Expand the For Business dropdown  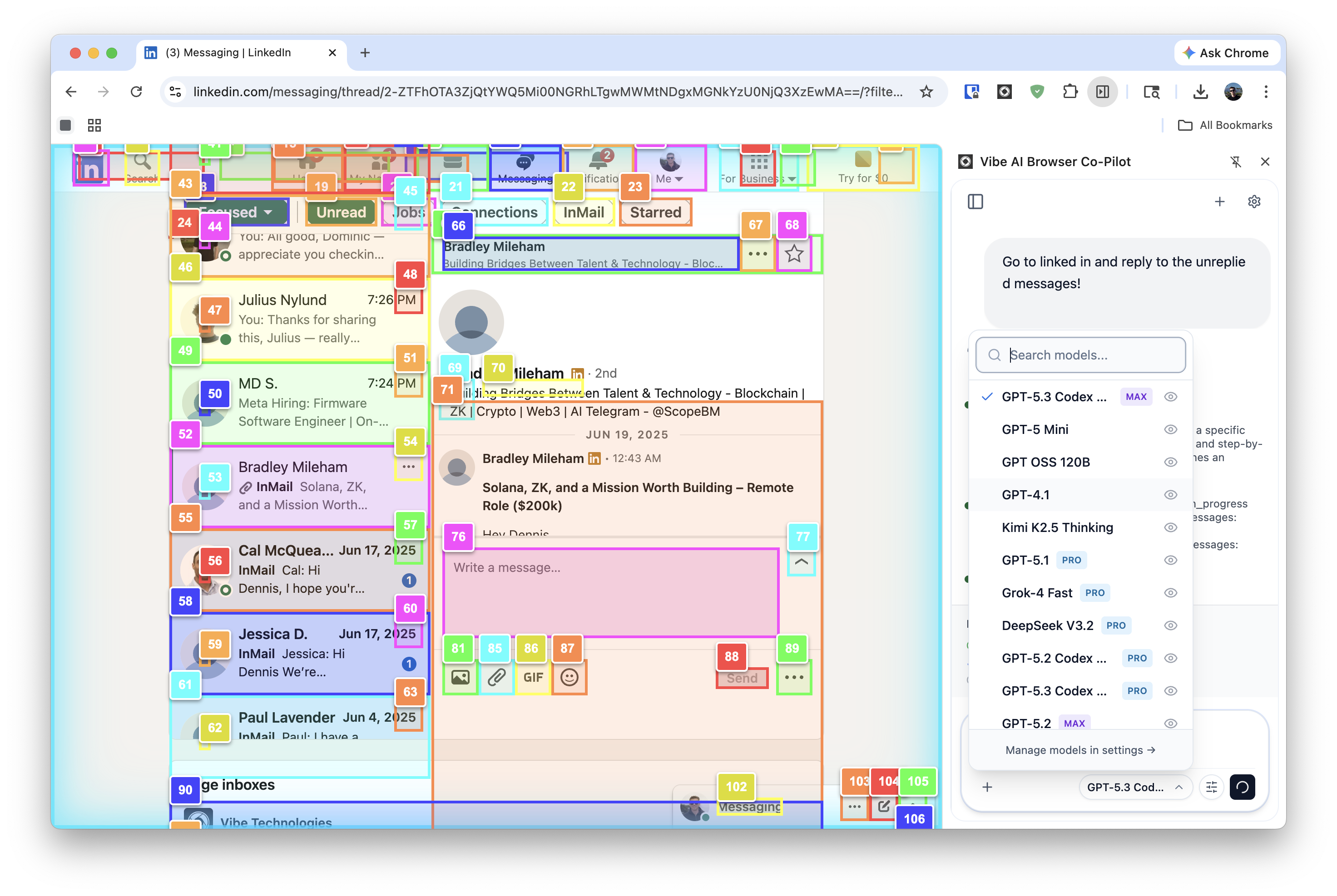(758, 167)
